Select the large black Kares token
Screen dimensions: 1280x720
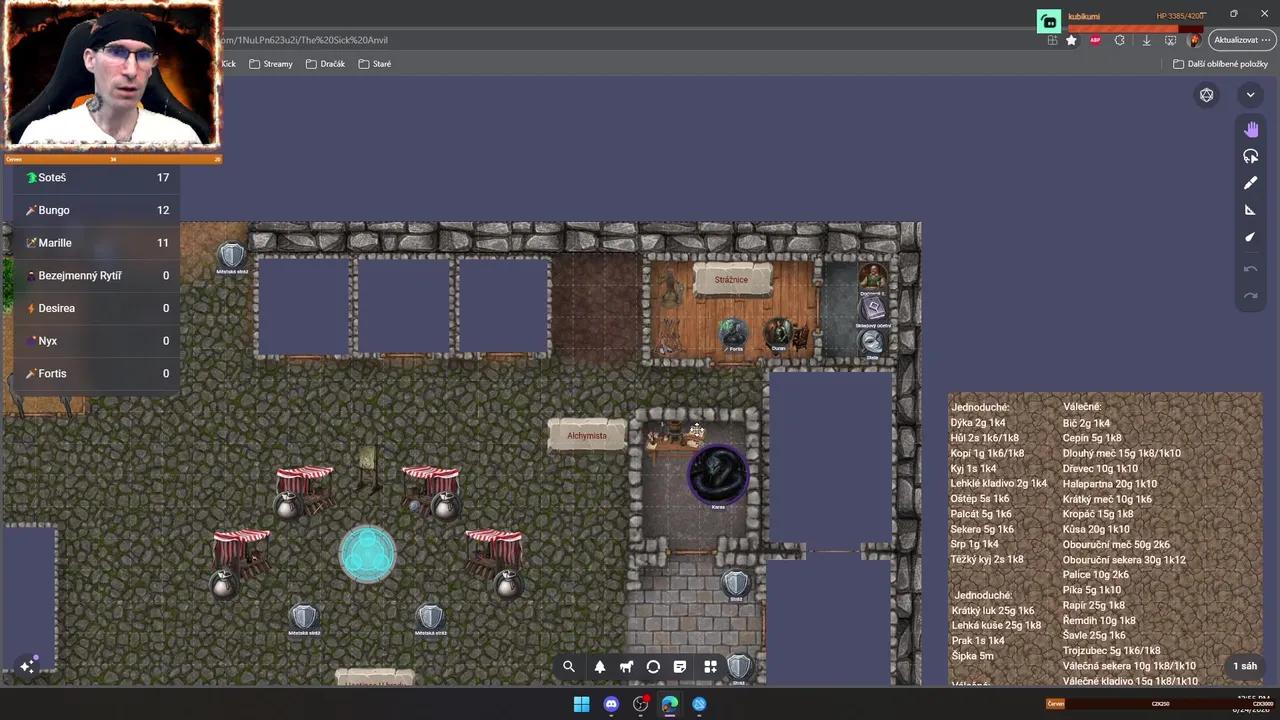(718, 474)
